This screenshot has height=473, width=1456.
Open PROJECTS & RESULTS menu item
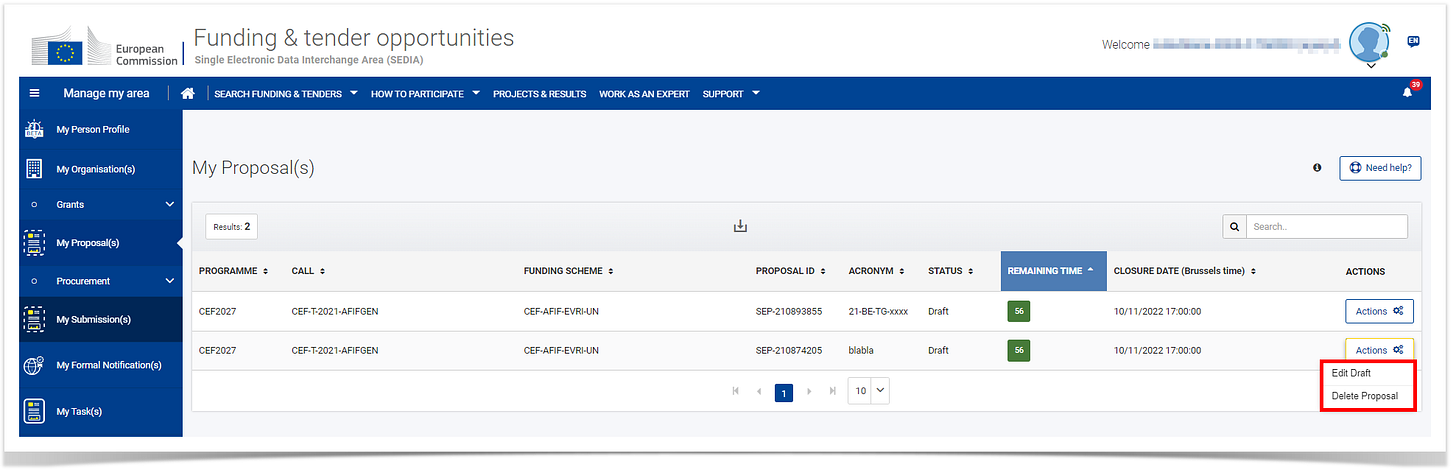pyautogui.click(x=539, y=94)
